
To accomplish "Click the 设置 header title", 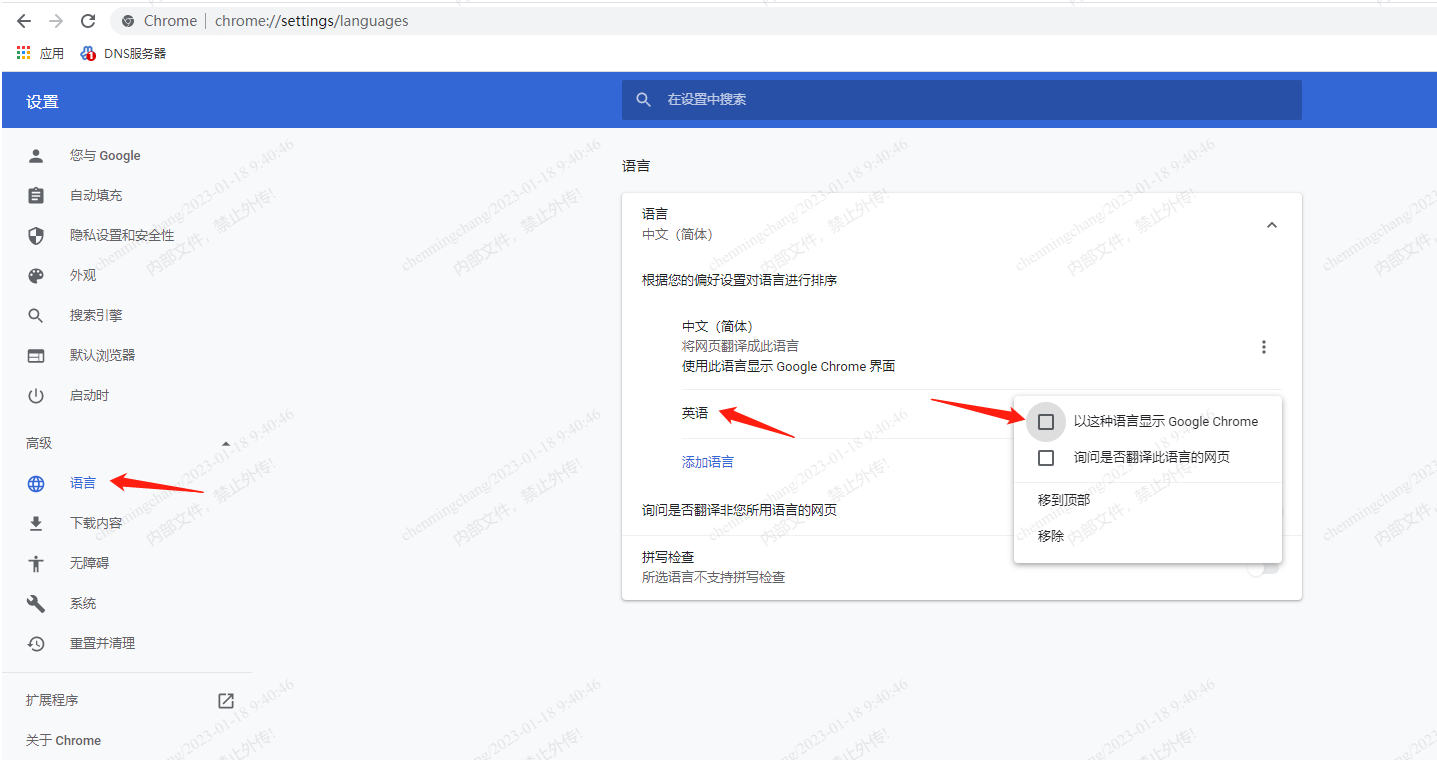I will (43, 101).
